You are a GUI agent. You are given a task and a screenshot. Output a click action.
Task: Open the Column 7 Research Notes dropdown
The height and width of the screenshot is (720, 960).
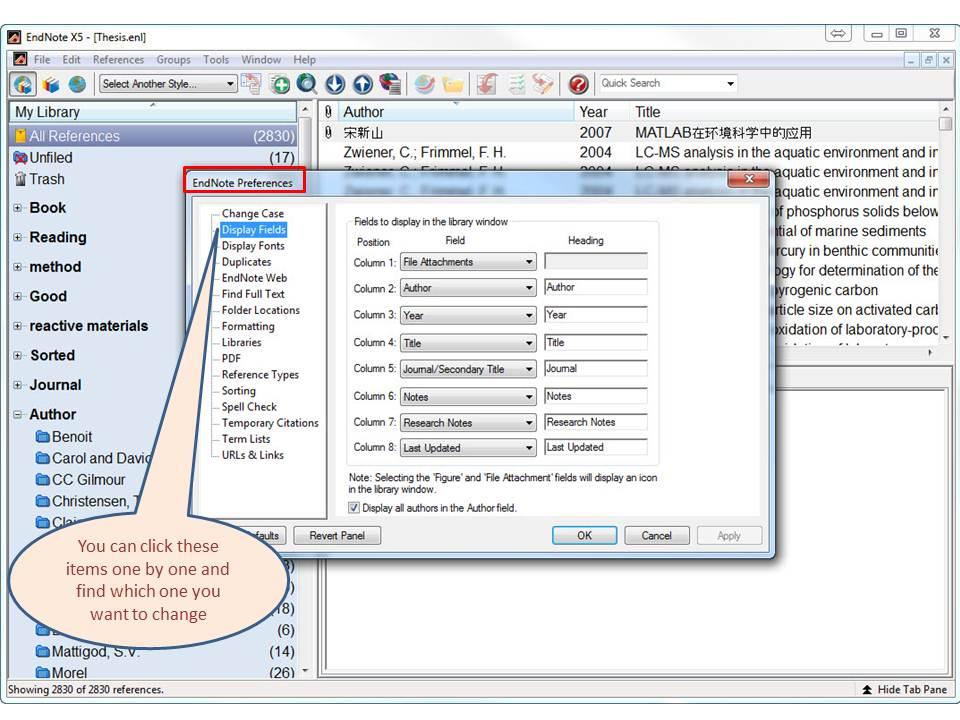point(468,422)
